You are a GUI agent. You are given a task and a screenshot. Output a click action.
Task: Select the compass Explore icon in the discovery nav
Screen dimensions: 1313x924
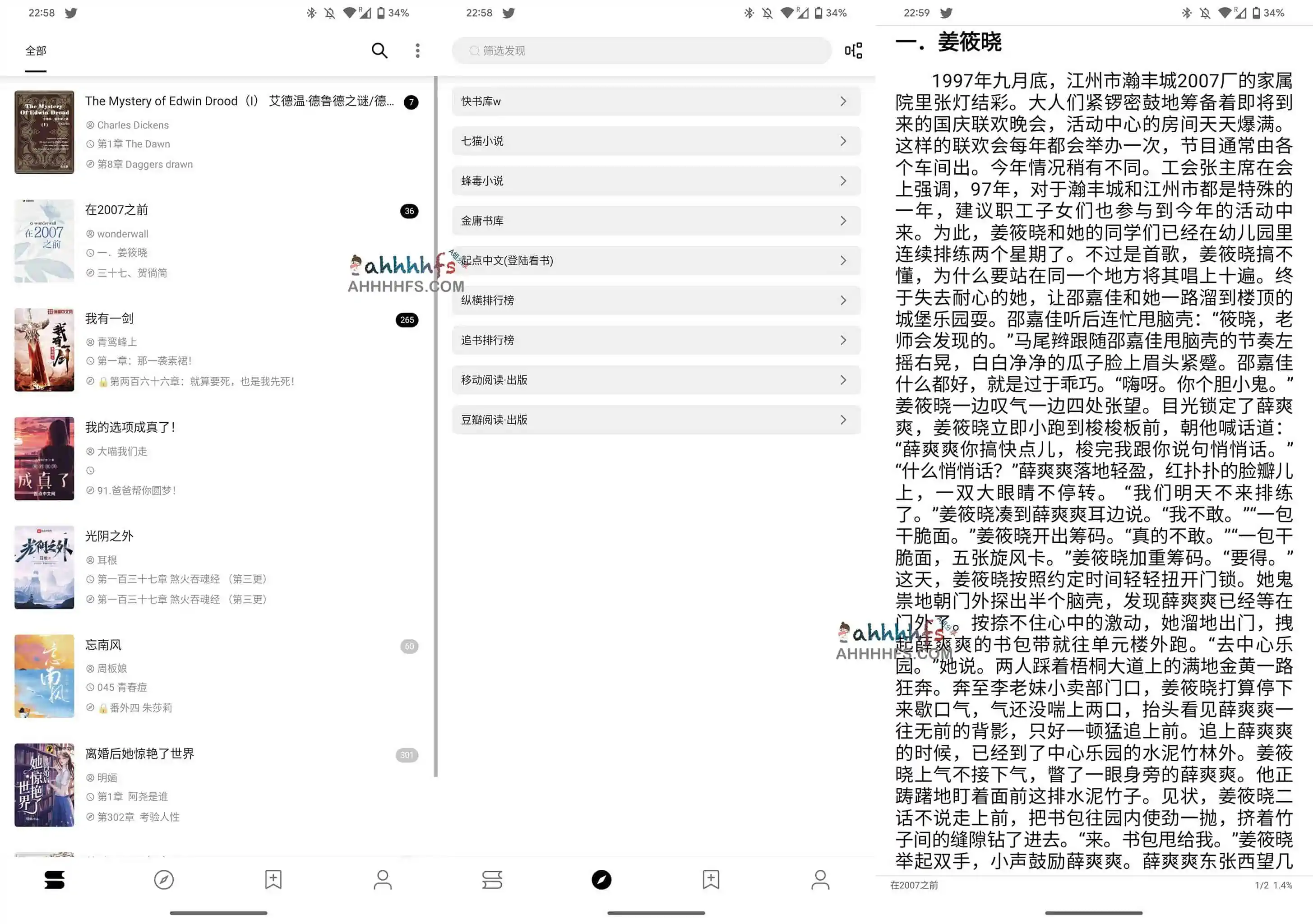click(601, 880)
